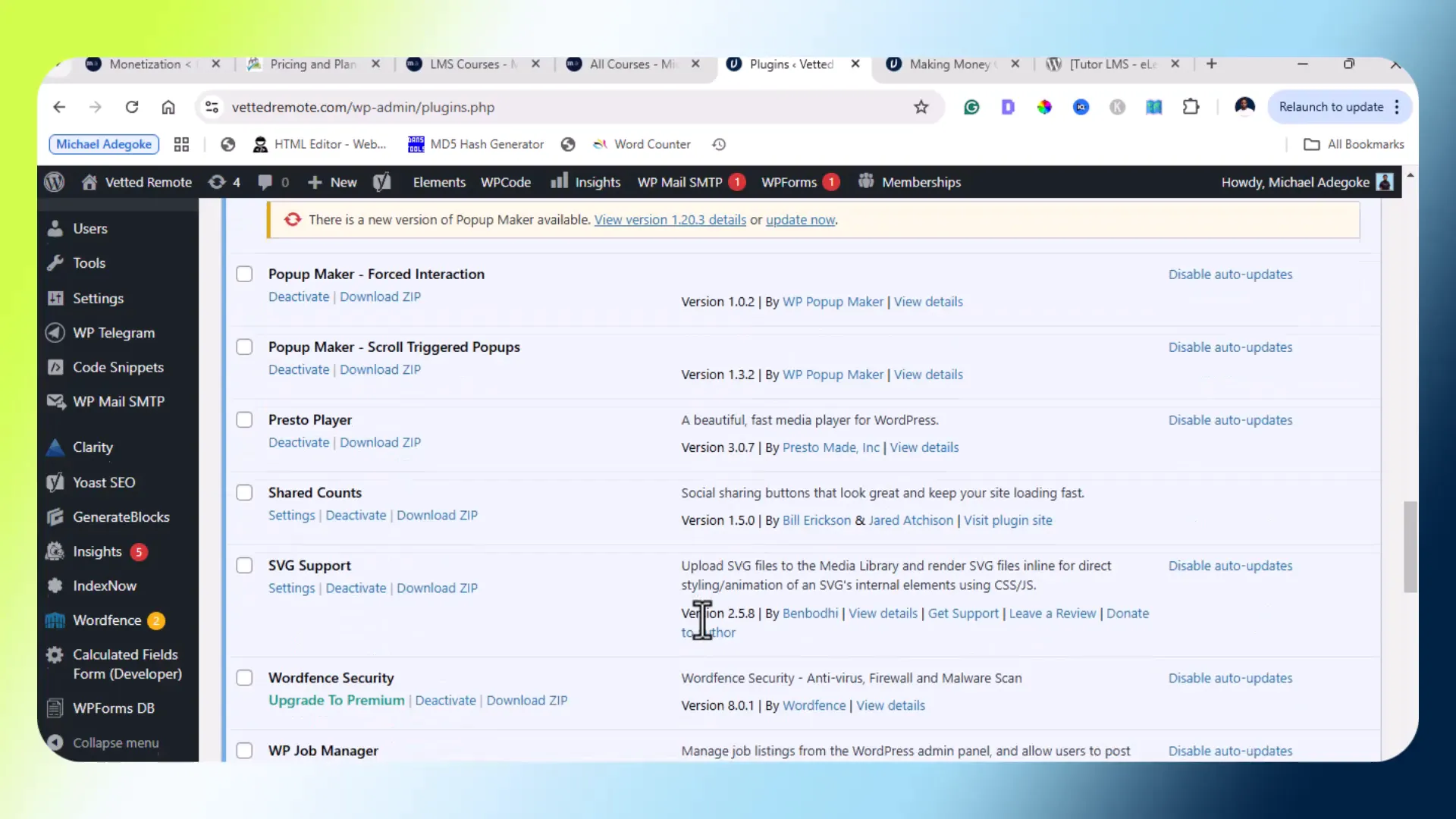Image resolution: width=1456 pixels, height=819 pixels.
Task: Click Upgrade To Premium for Wordfence
Action: pyautogui.click(x=337, y=700)
